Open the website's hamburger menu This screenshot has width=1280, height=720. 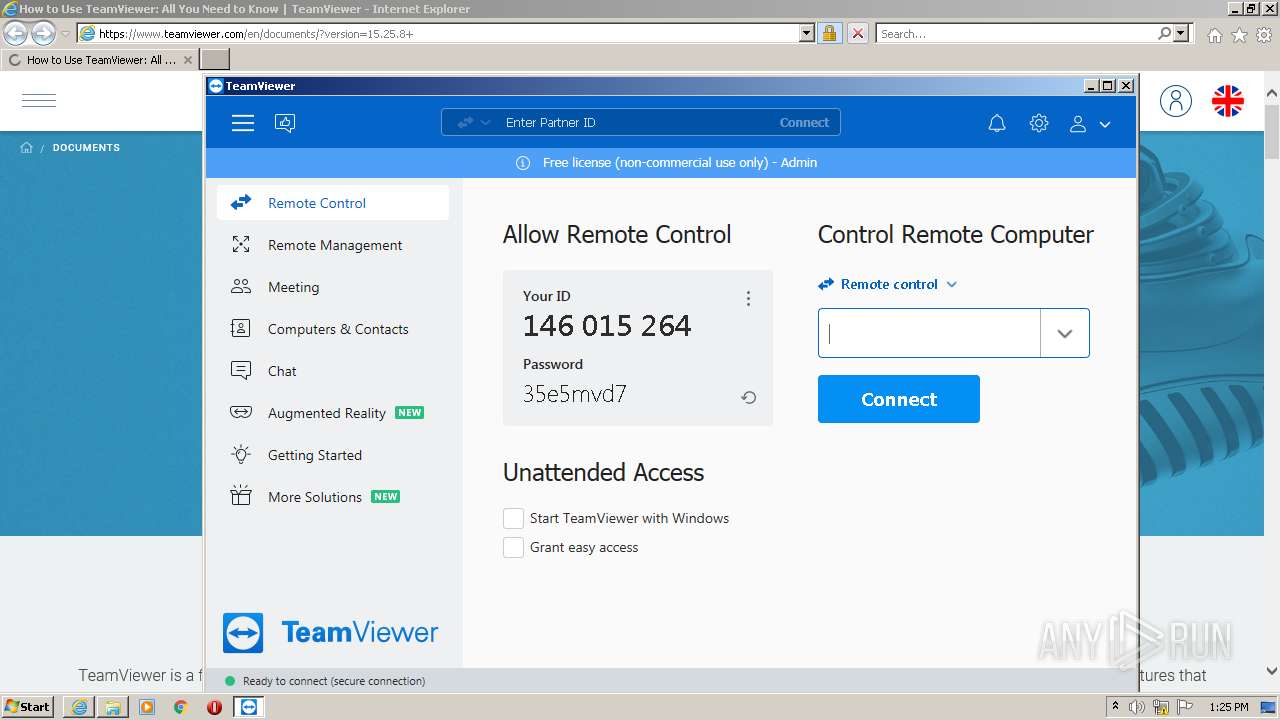(39, 100)
